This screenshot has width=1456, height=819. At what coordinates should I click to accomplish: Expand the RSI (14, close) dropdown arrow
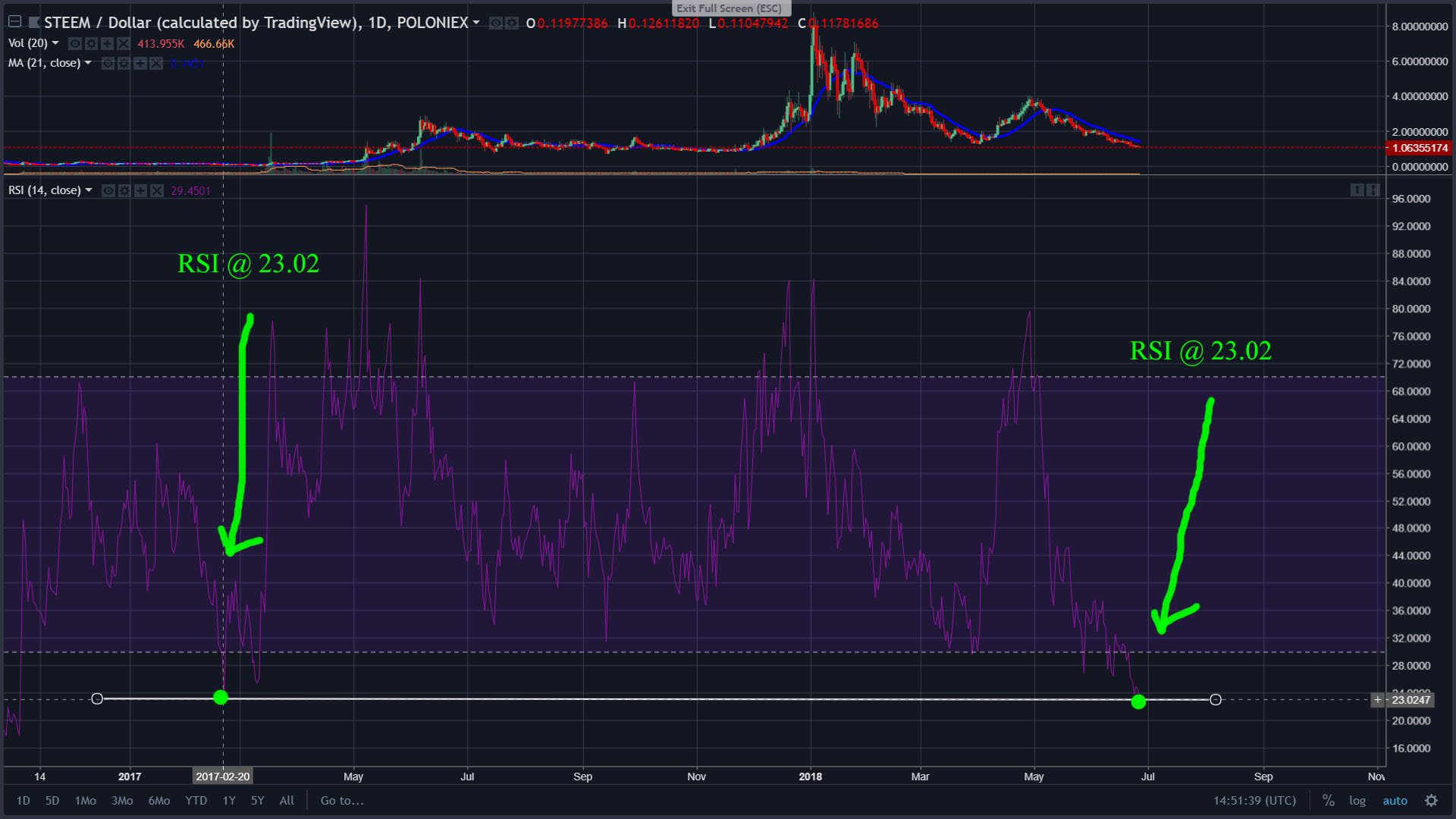point(89,190)
